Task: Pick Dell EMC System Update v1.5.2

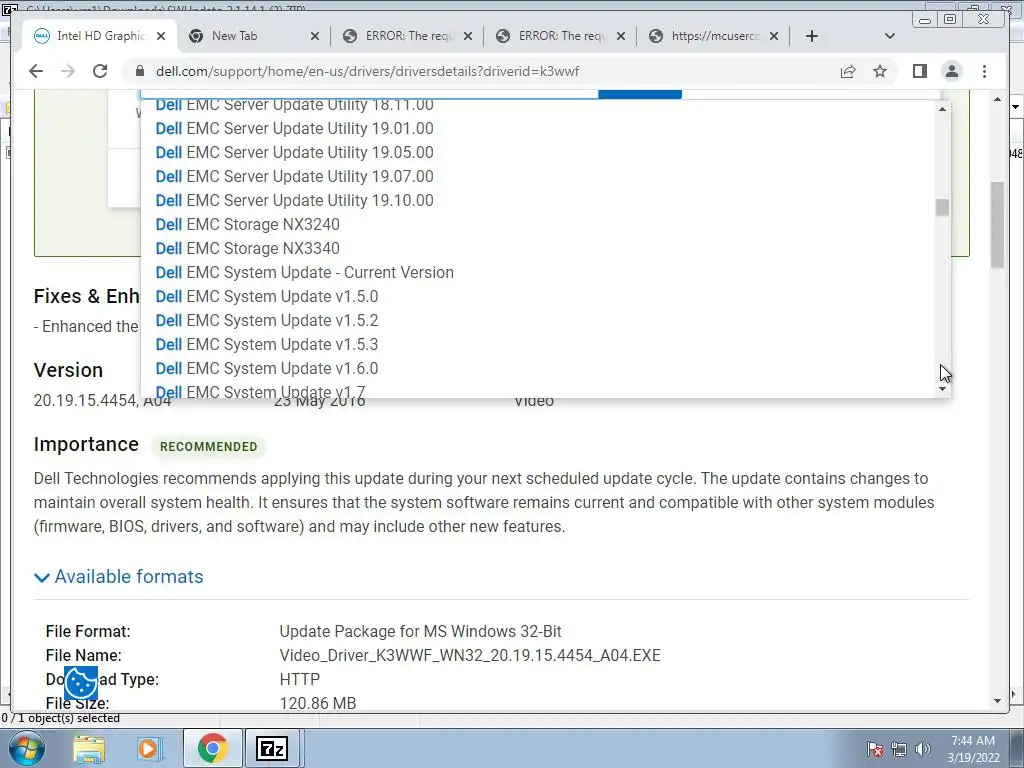Action: [266, 321]
